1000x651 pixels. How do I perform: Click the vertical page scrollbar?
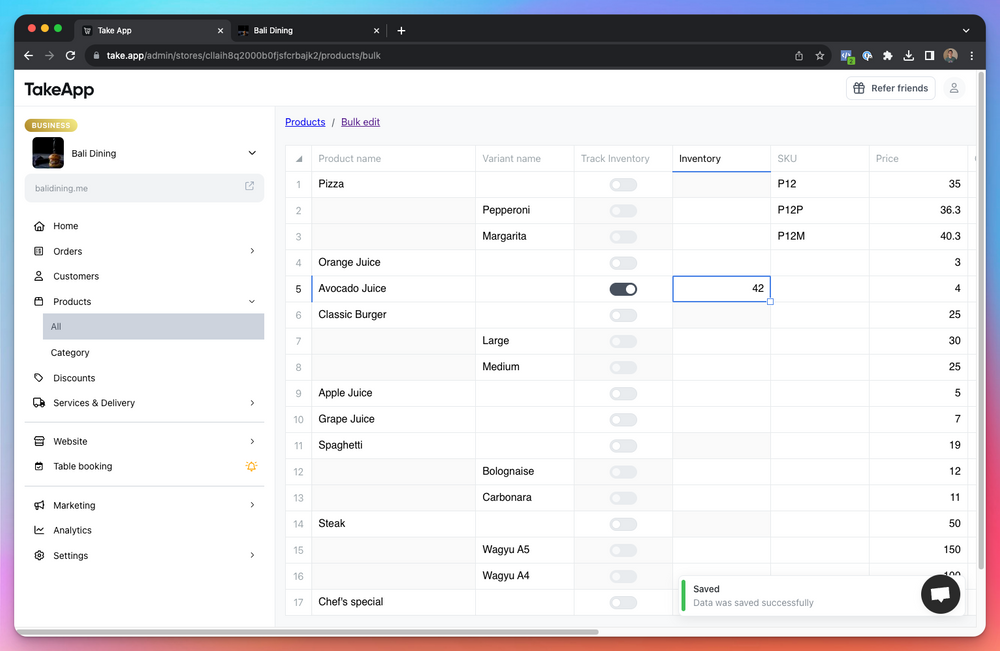point(981,322)
